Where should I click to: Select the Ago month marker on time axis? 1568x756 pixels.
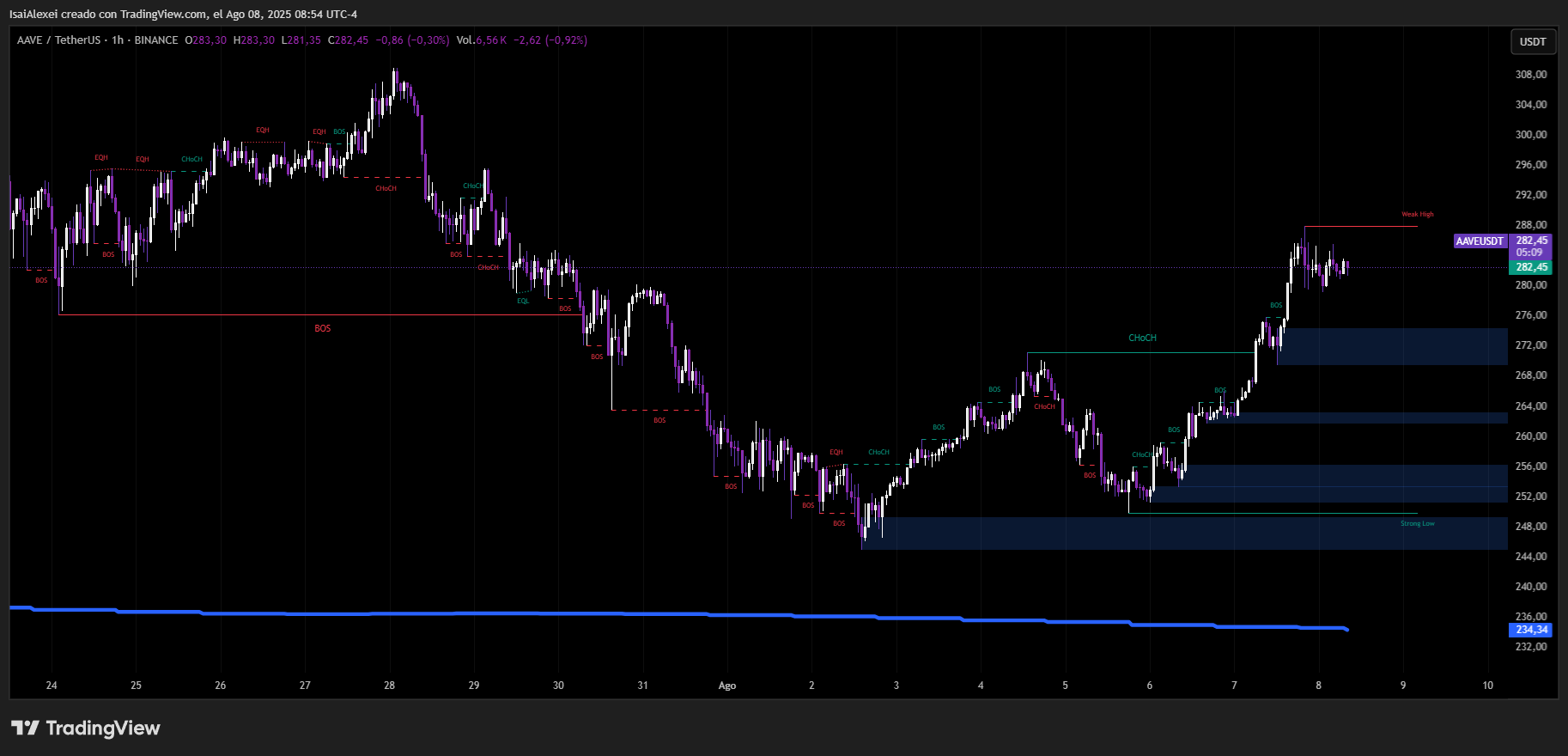coord(726,686)
